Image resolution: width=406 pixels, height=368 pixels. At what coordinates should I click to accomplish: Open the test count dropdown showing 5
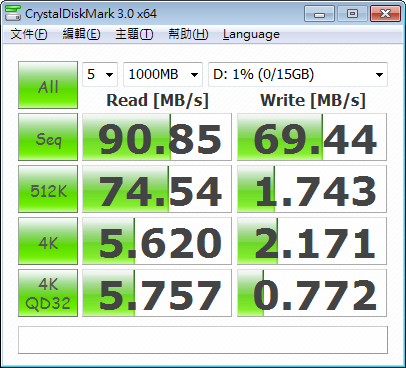(x=100, y=74)
